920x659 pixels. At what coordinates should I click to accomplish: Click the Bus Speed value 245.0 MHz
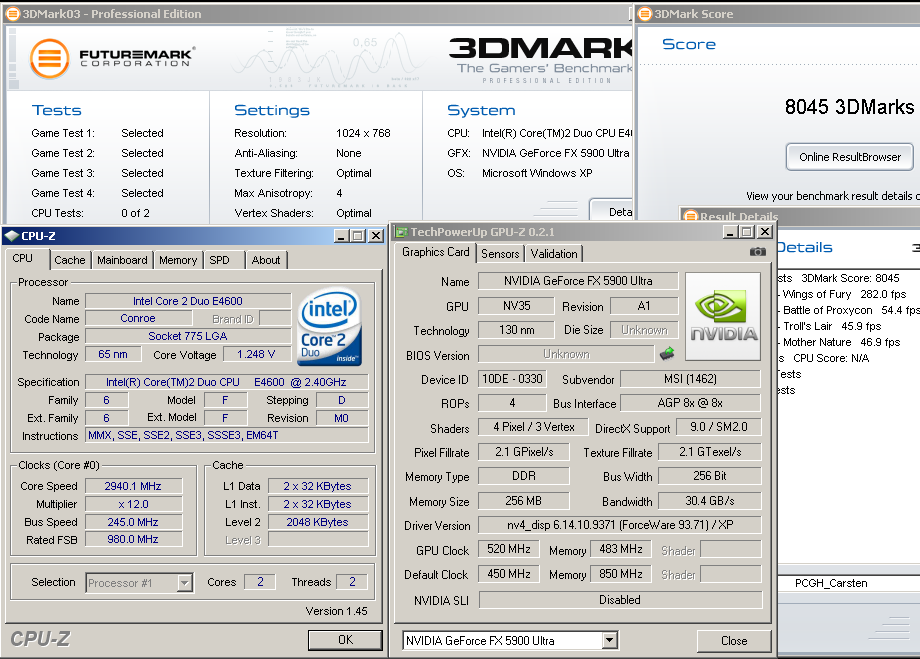pyautogui.click(x=133, y=522)
